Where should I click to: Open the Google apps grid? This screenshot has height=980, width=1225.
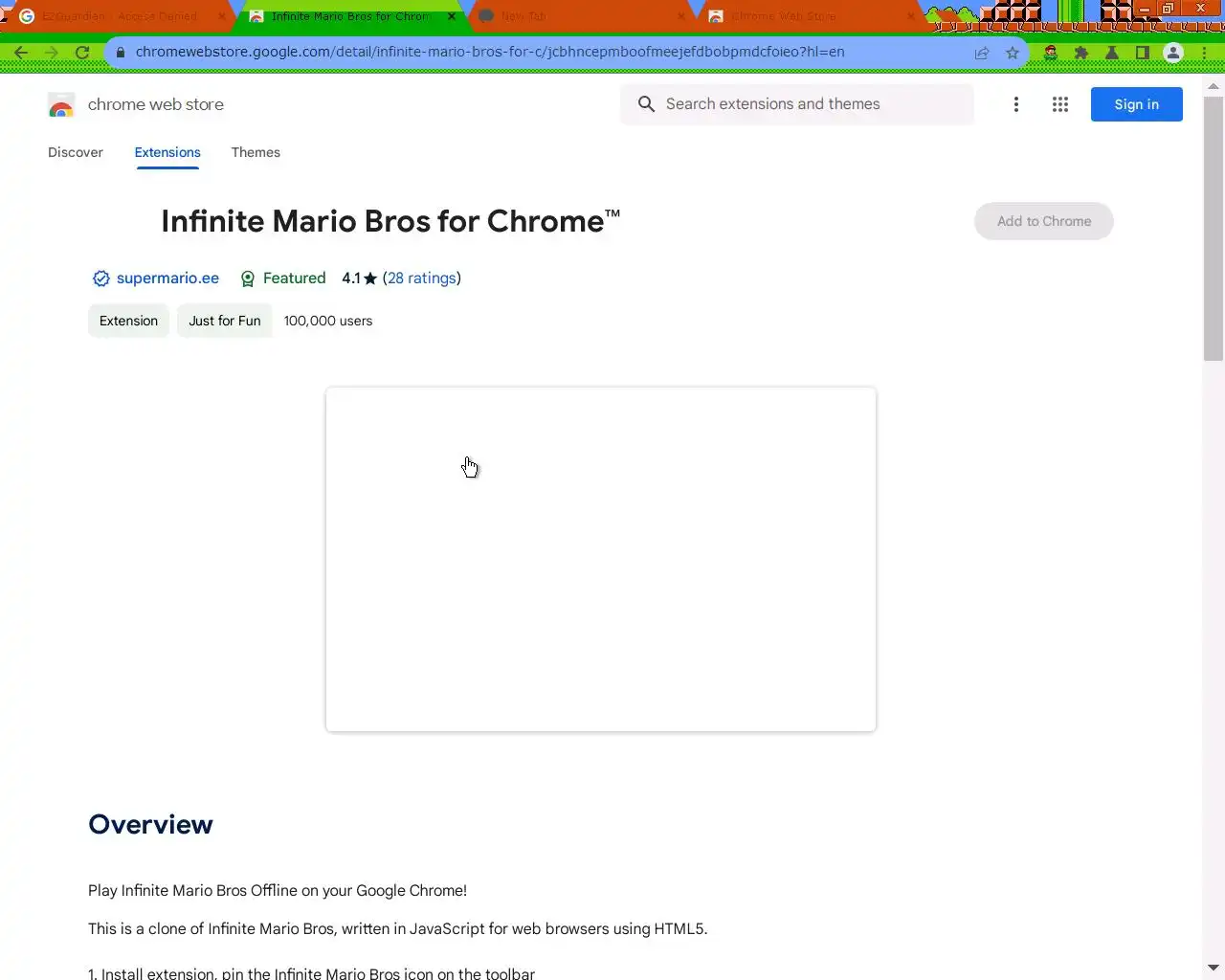pos(1060,104)
